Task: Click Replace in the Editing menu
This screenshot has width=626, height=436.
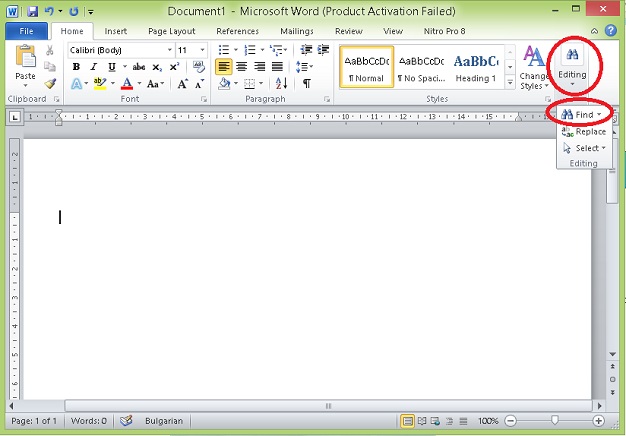Action: pos(584,132)
